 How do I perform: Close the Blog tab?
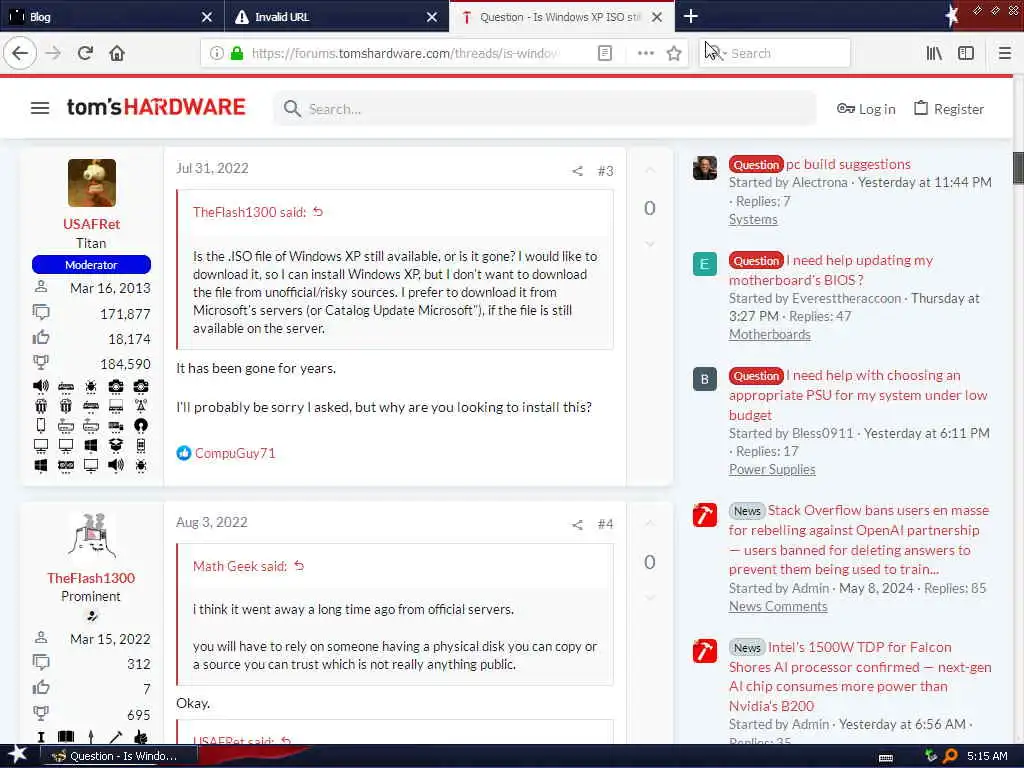pos(206,17)
